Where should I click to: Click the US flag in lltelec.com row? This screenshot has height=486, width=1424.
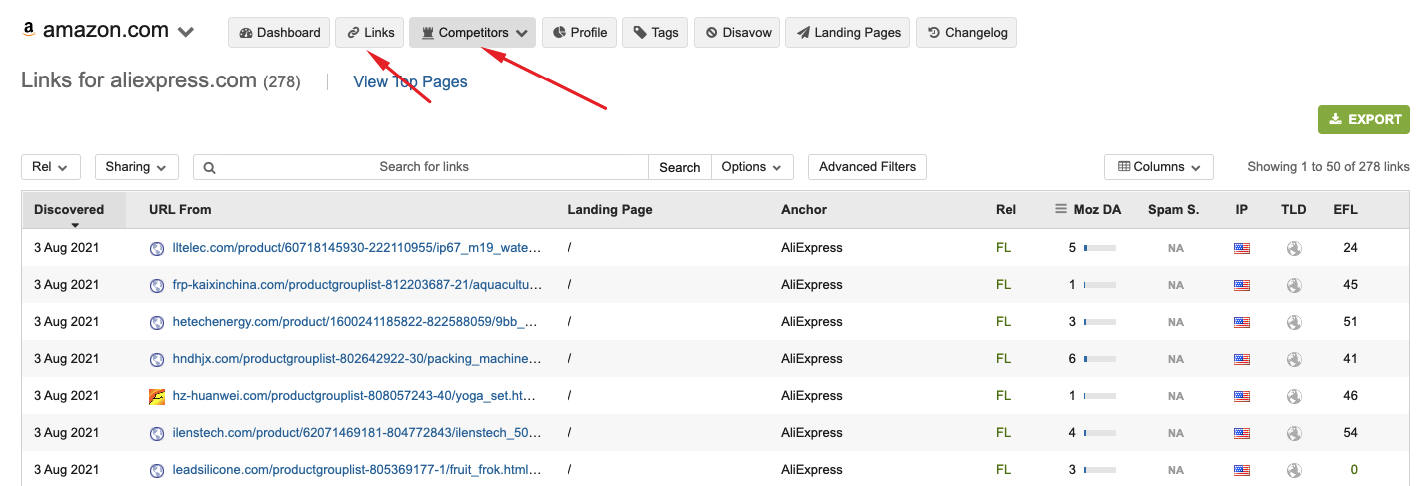1242,248
